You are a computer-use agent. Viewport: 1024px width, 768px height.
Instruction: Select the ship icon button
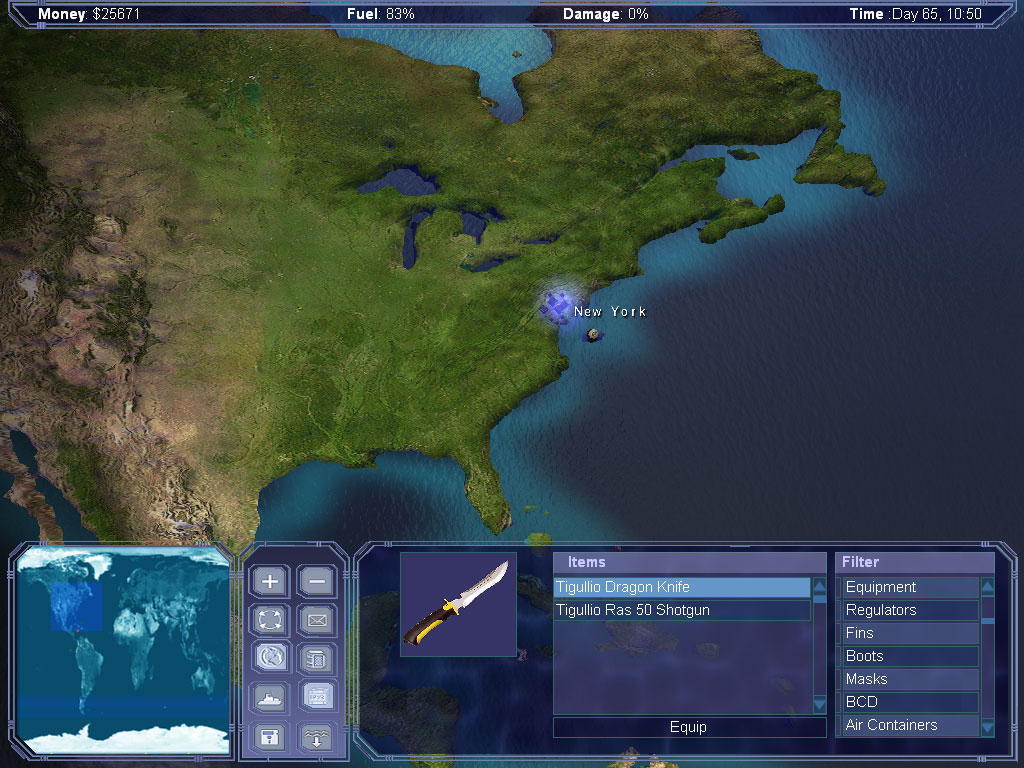click(x=270, y=698)
